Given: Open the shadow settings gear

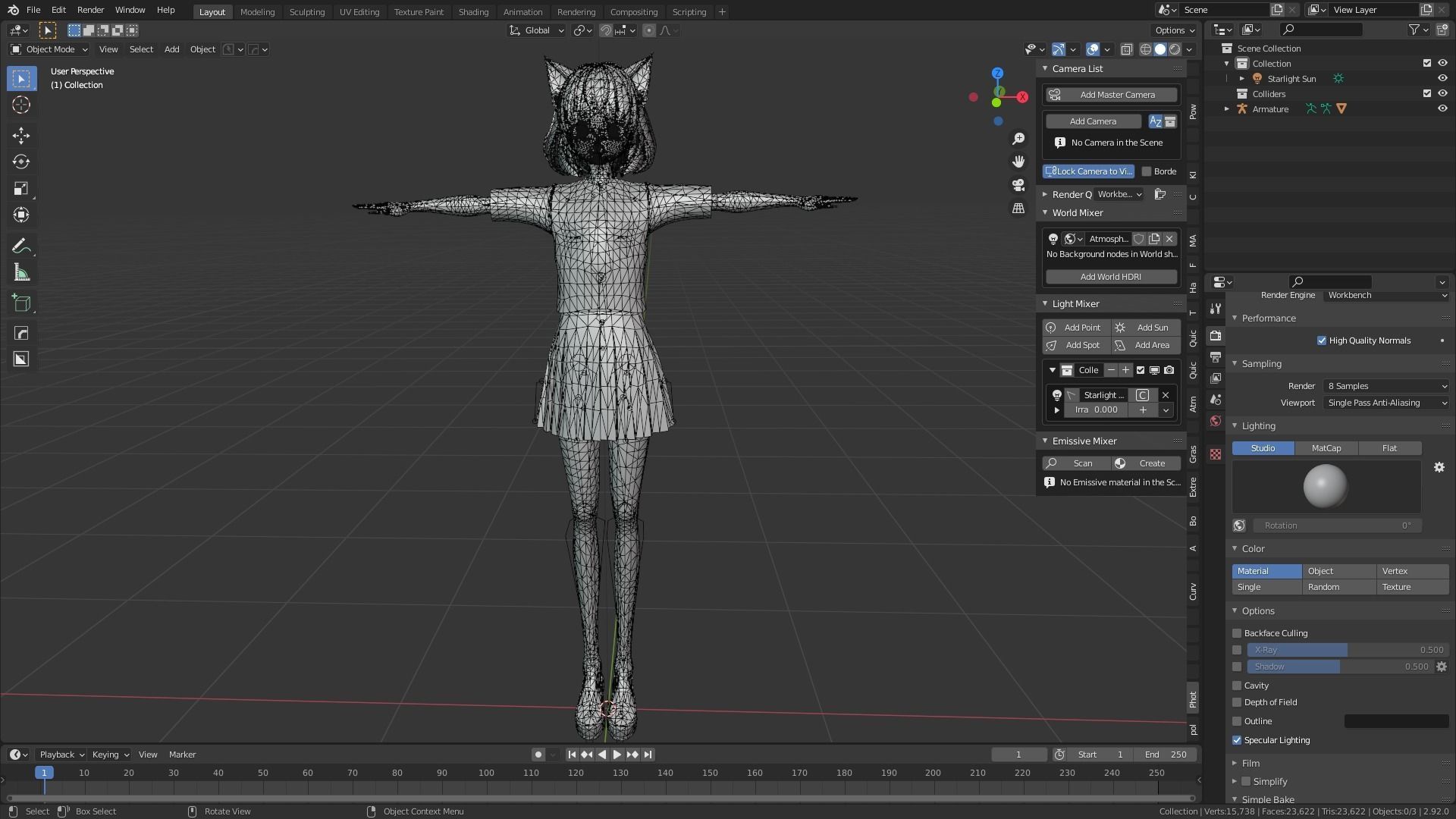Looking at the screenshot, I should coord(1442,667).
